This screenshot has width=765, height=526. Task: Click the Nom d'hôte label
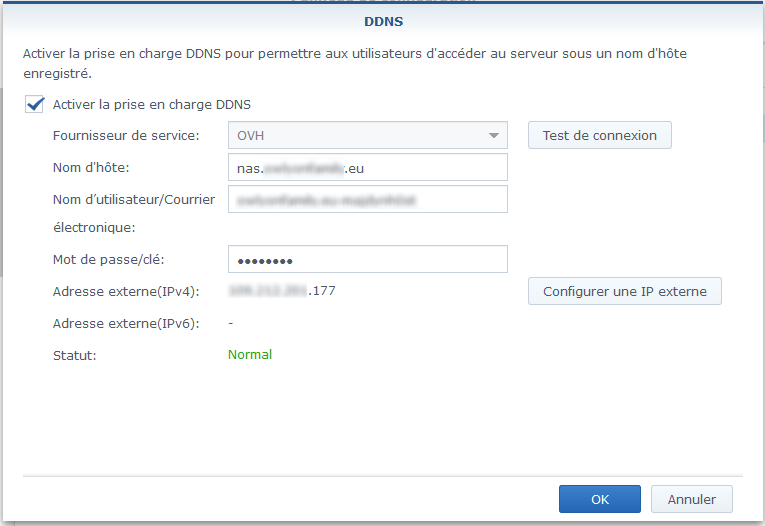tap(91, 167)
